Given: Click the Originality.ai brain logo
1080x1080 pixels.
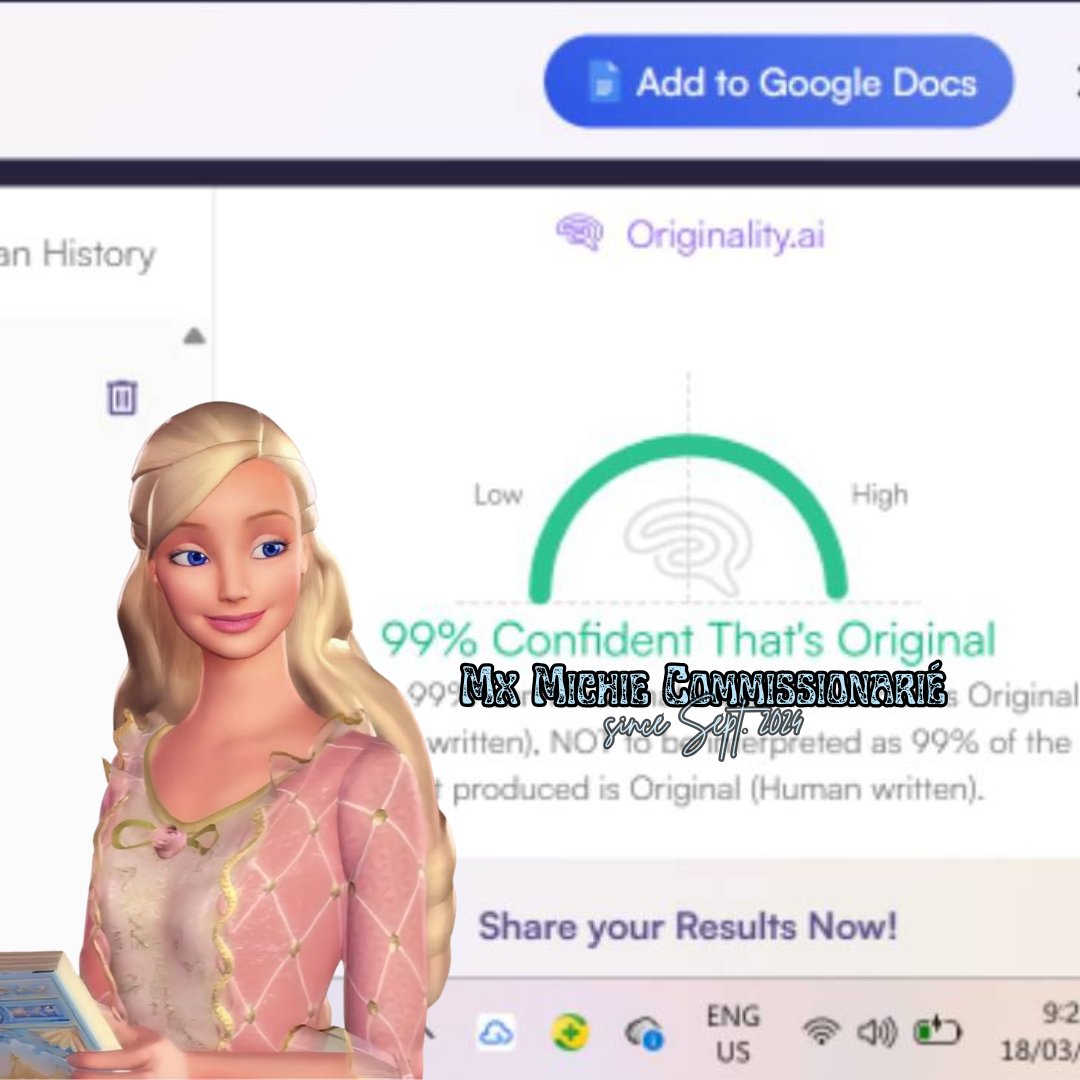Looking at the screenshot, I should pyautogui.click(x=579, y=232).
